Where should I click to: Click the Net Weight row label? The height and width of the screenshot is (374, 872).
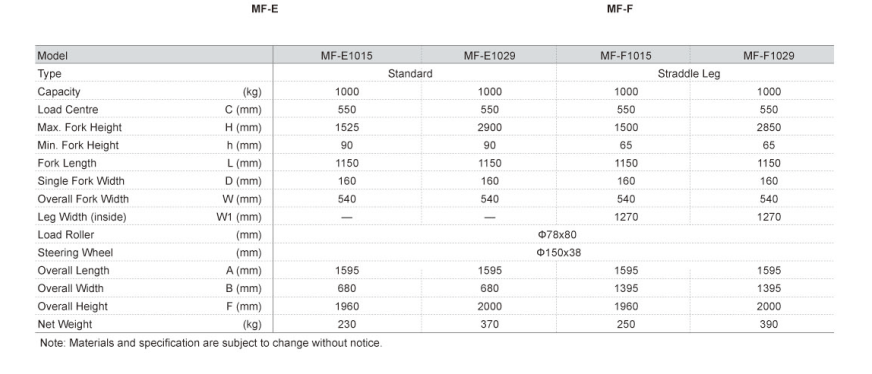coord(65,324)
